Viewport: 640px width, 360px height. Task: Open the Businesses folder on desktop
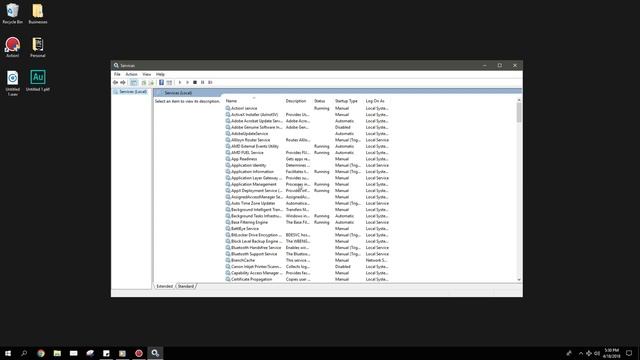click(x=38, y=13)
